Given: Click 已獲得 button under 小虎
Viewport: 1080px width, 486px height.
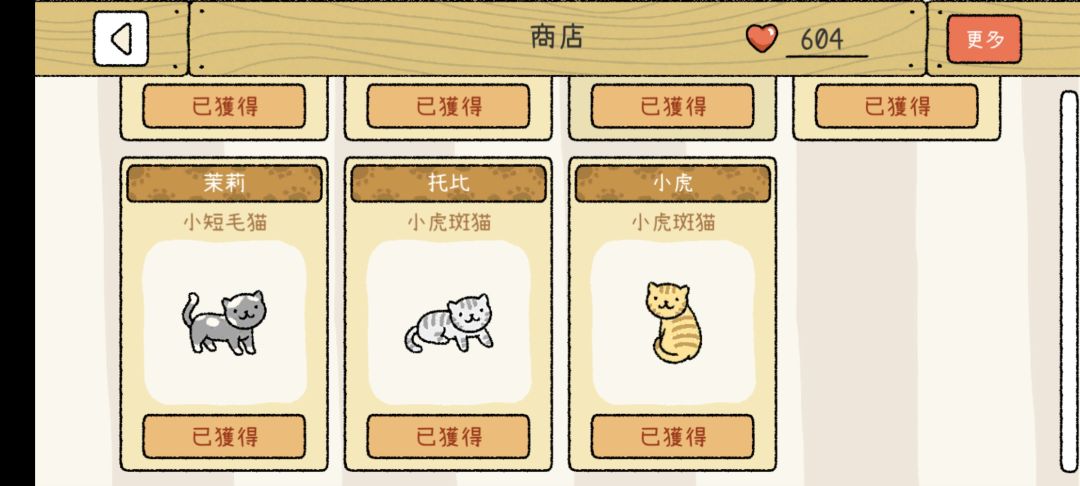Looking at the screenshot, I should pyautogui.click(x=673, y=436).
